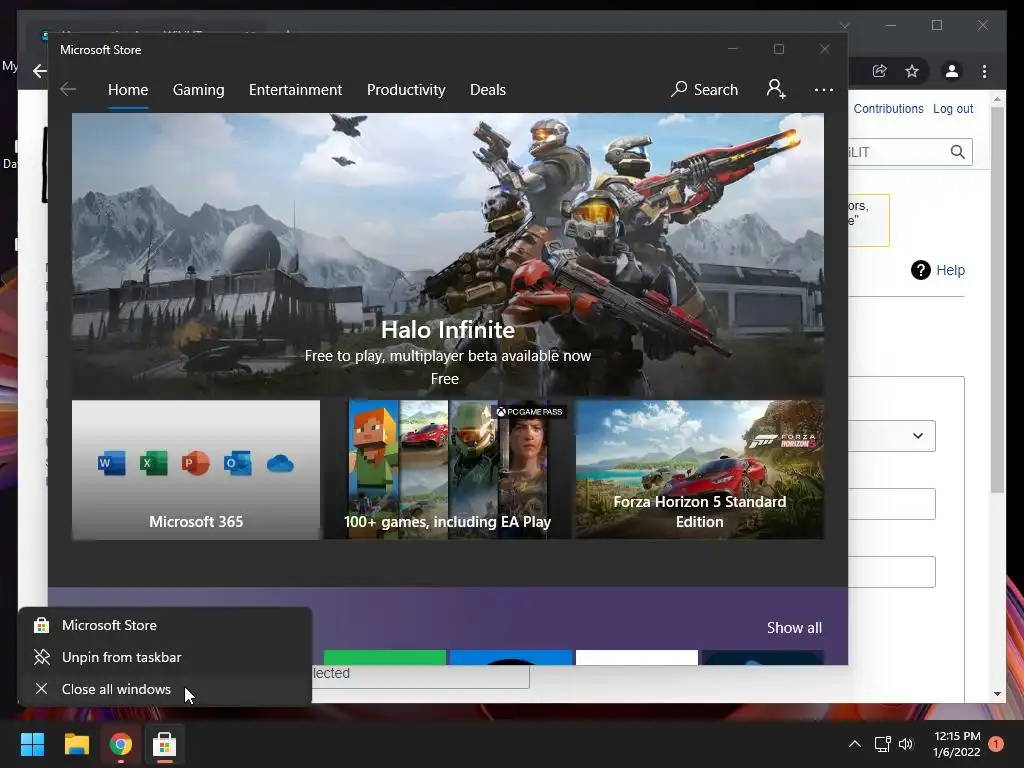The height and width of the screenshot is (768, 1024).
Task: Bookmark the page with Chrome star
Action: coord(912,71)
